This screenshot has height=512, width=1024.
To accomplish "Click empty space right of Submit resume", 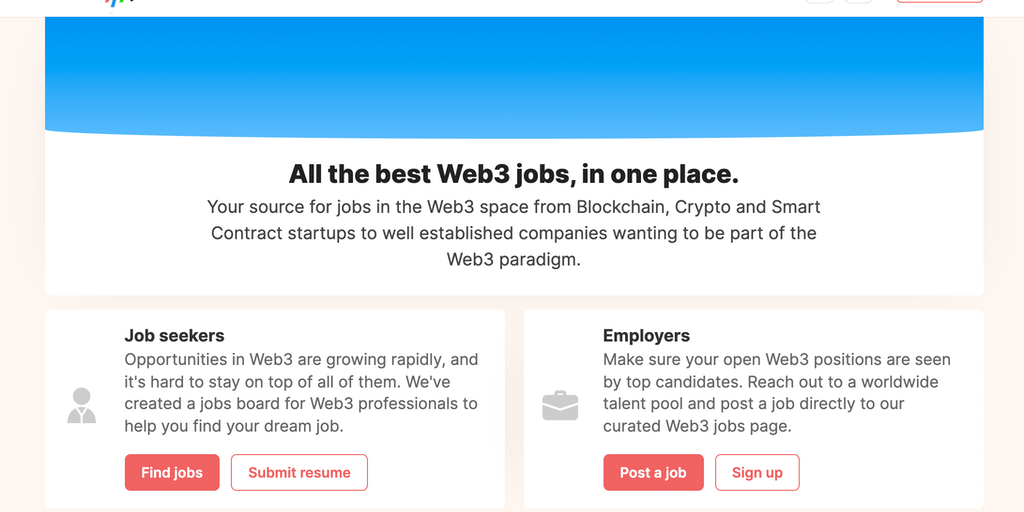I will [x=435, y=472].
